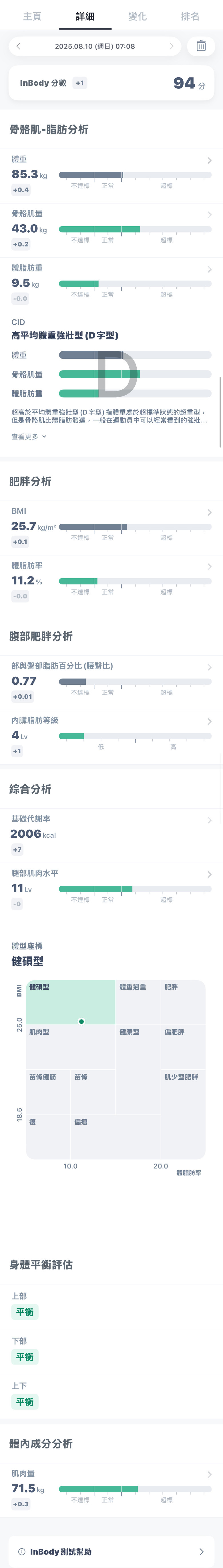Open 體脂肪重 details chevron
Viewport: 223px width, 1568px height.
click(x=210, y=269)
